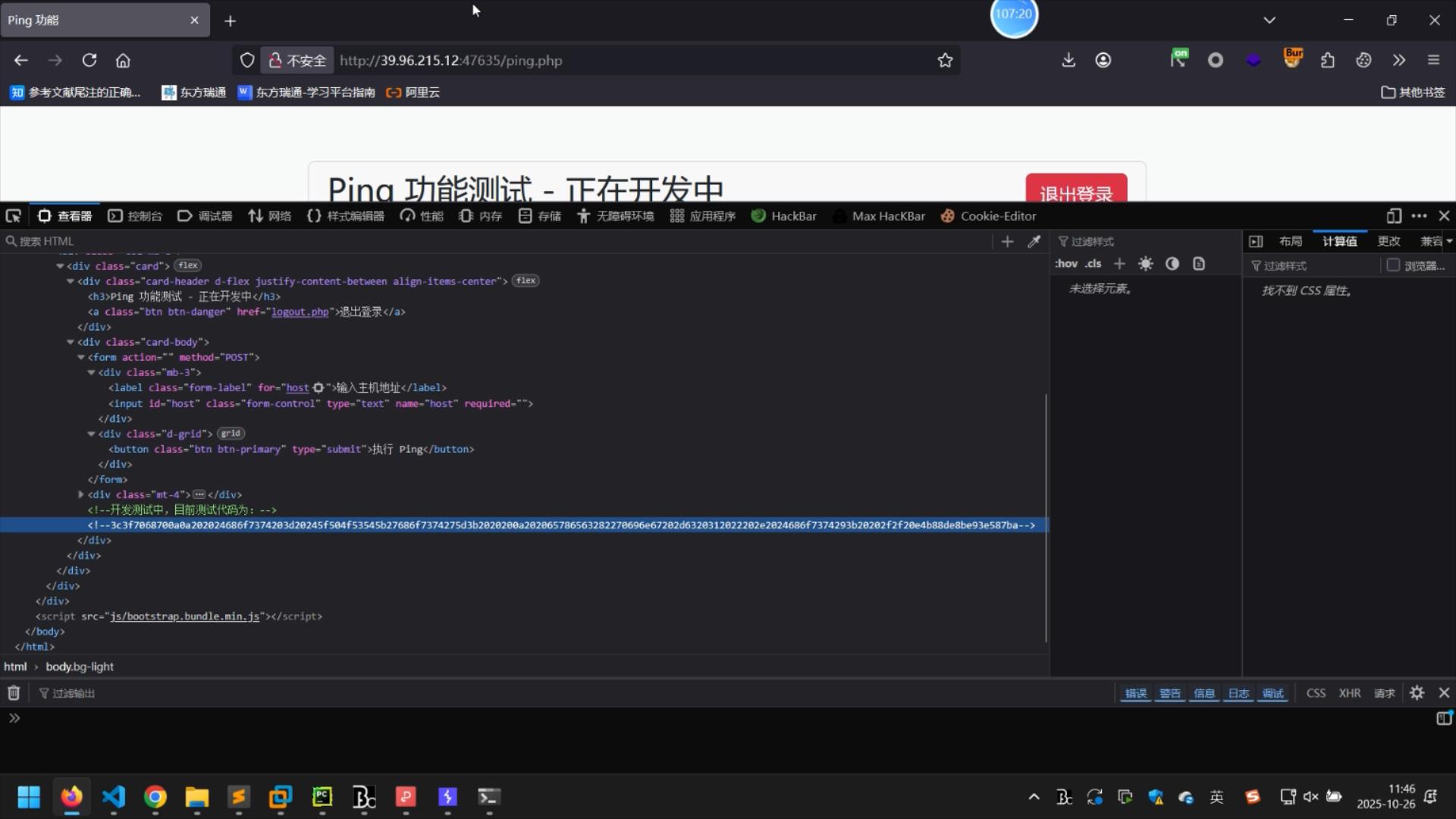Click the light color scheme simulation sun icon
The width and height of the screenshot is (1456, 819).
coord(1145,264)
